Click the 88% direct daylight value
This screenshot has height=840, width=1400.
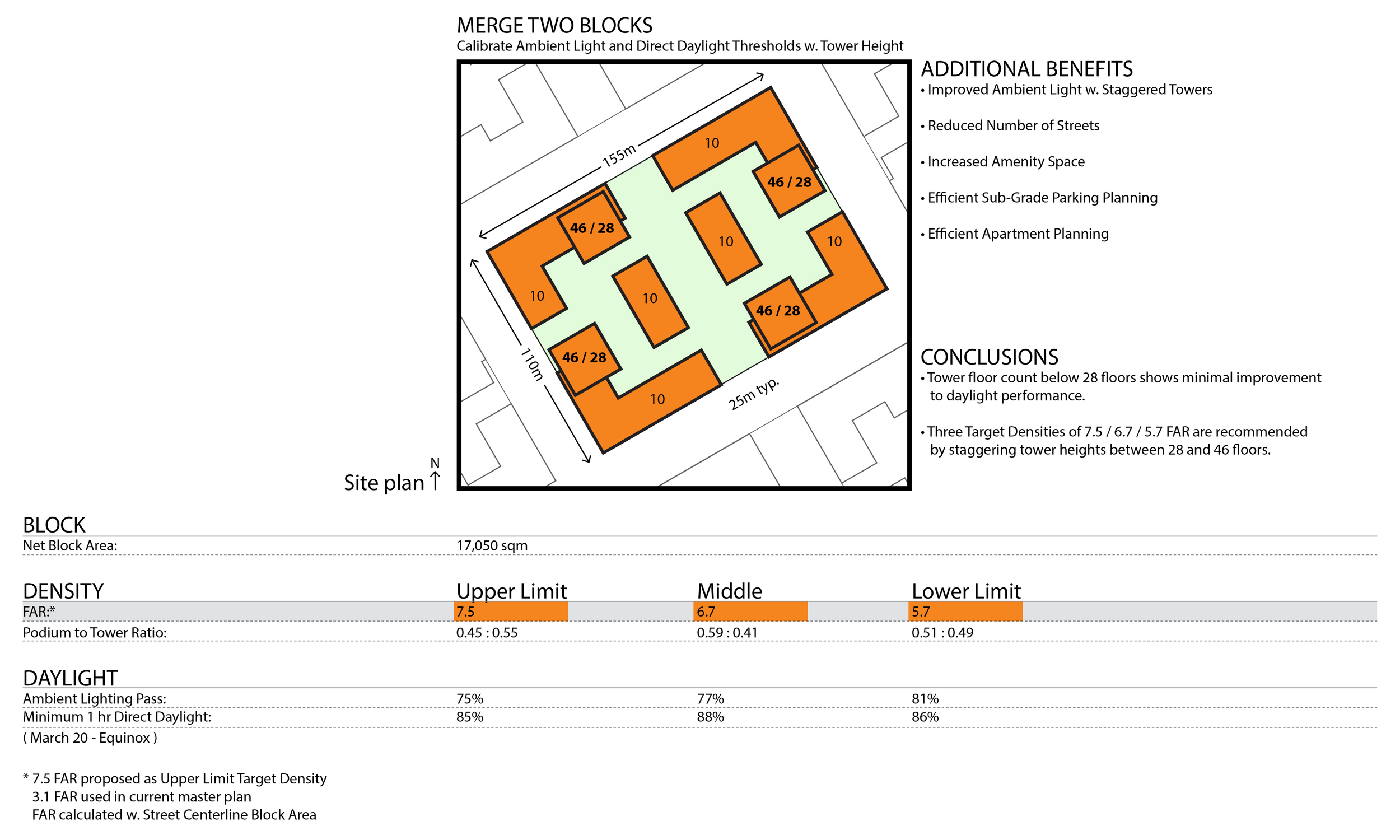tap(710, 717)
